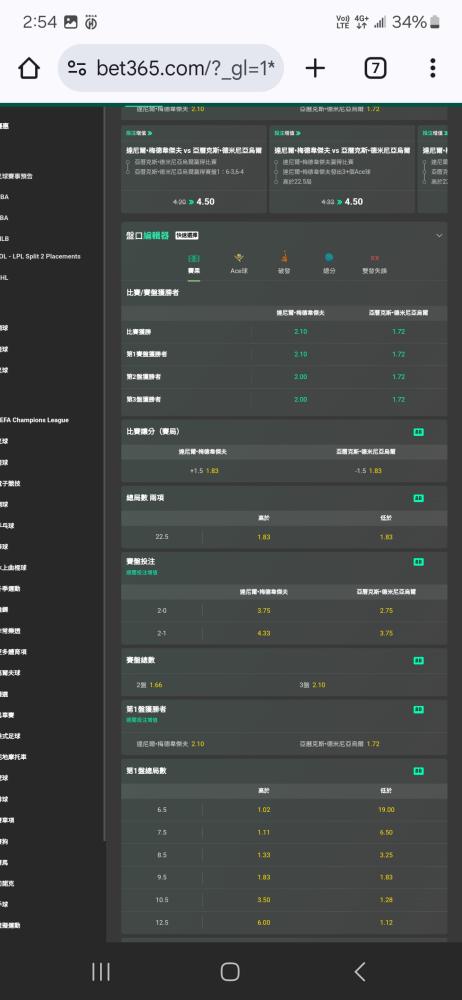The width and height of the screenshot is (462, 1000).
Task: Click the bet builder badge on set betting
Action: tap(419, 562)
